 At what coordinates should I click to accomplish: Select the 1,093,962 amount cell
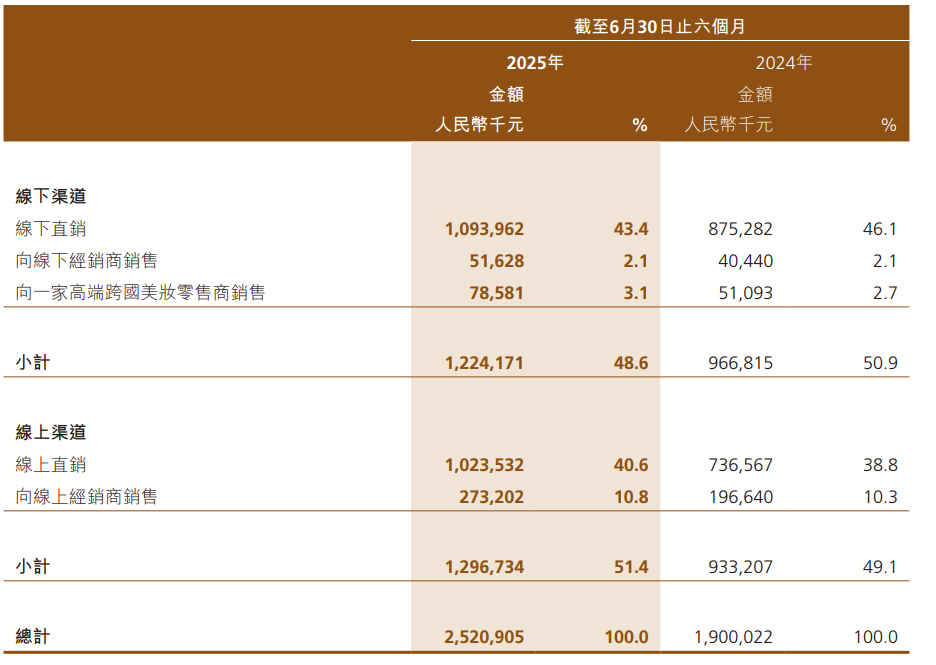[484, 229]
